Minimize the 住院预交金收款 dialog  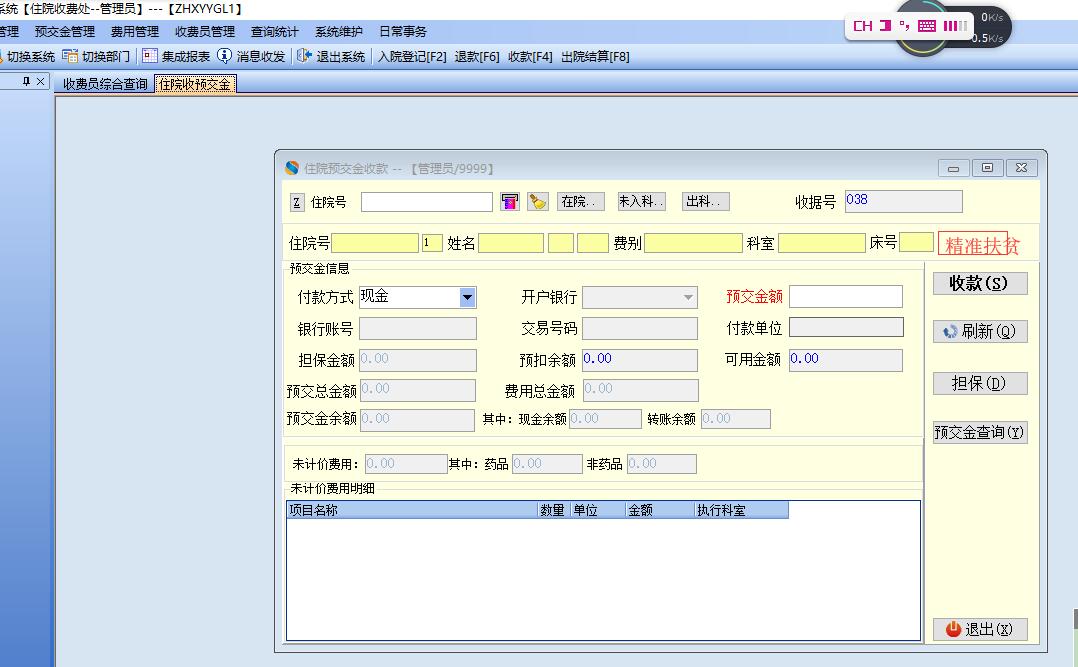(x=954, y=168)
